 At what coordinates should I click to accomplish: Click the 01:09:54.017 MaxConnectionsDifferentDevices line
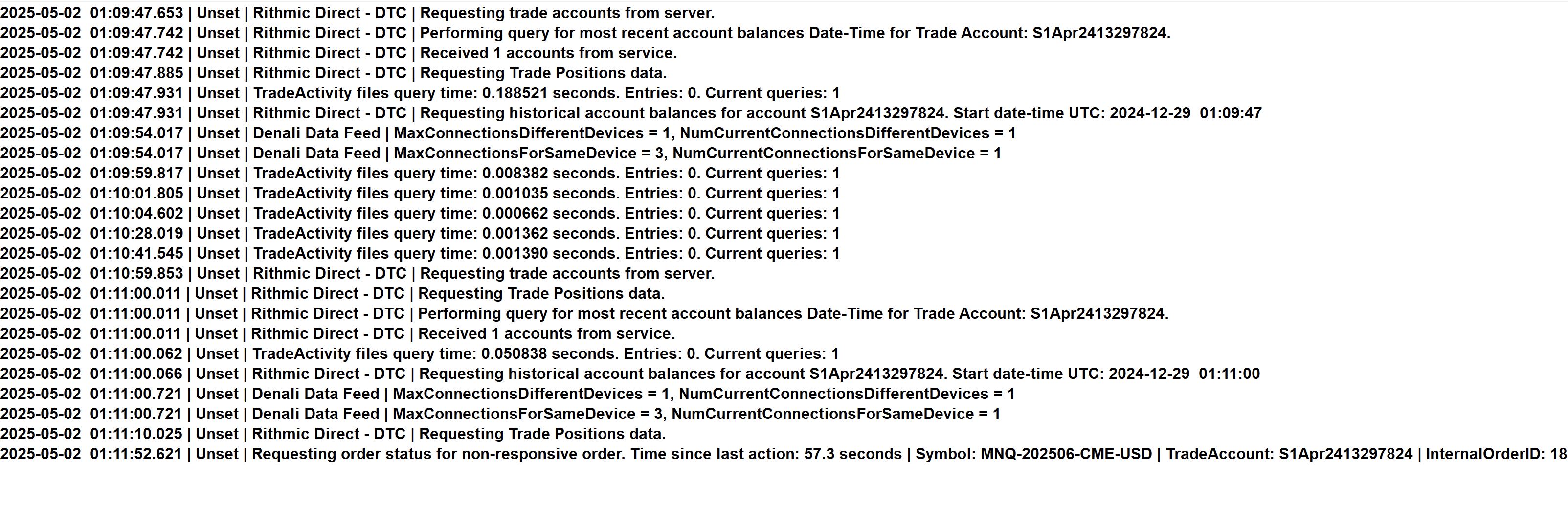508,133
